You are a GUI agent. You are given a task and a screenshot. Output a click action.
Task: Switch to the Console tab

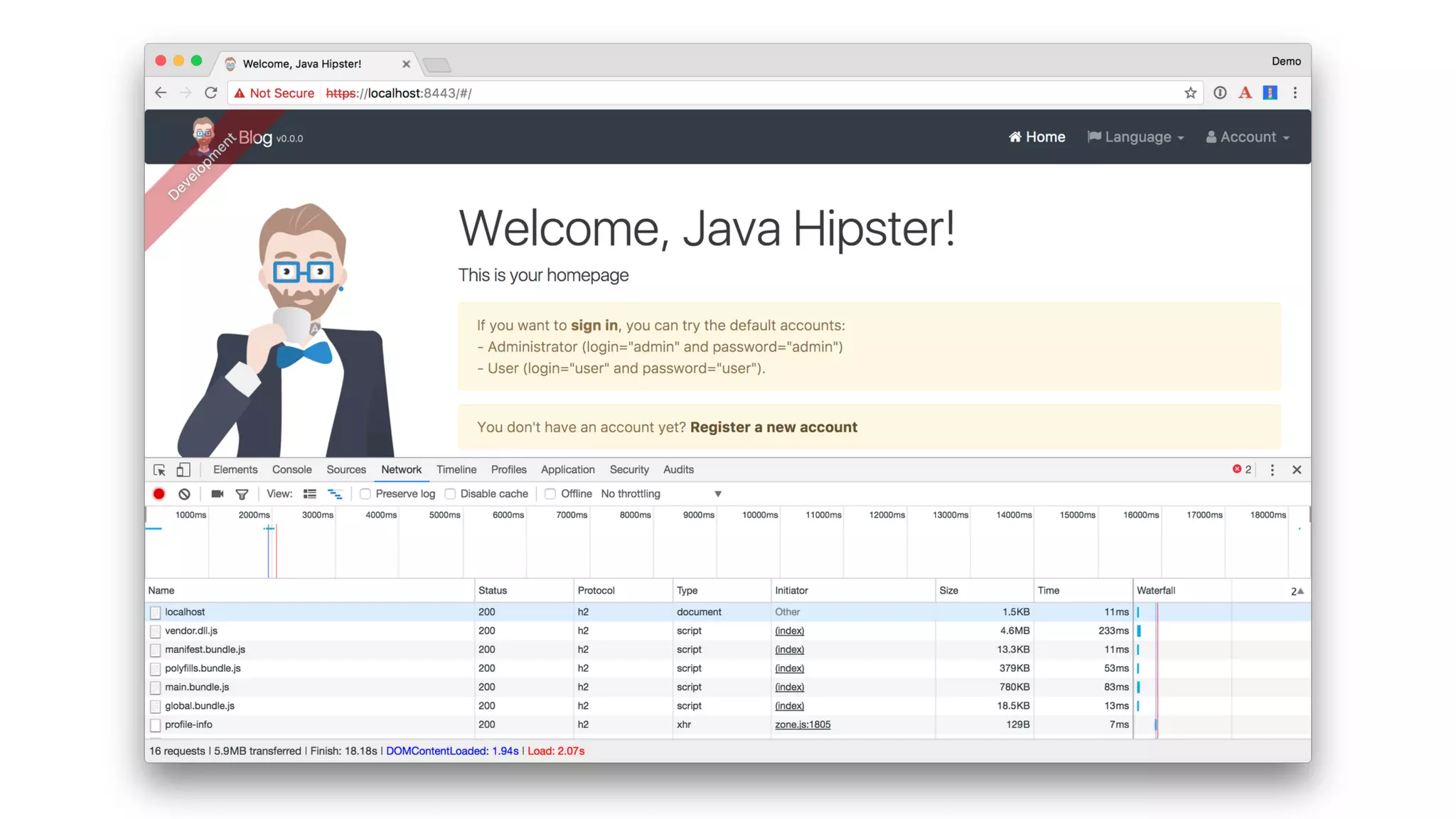(x=291, y=470)
